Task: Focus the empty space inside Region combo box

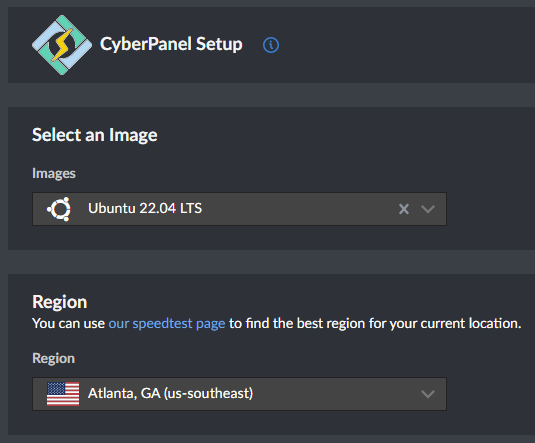Action: click(x=336, y=394)
